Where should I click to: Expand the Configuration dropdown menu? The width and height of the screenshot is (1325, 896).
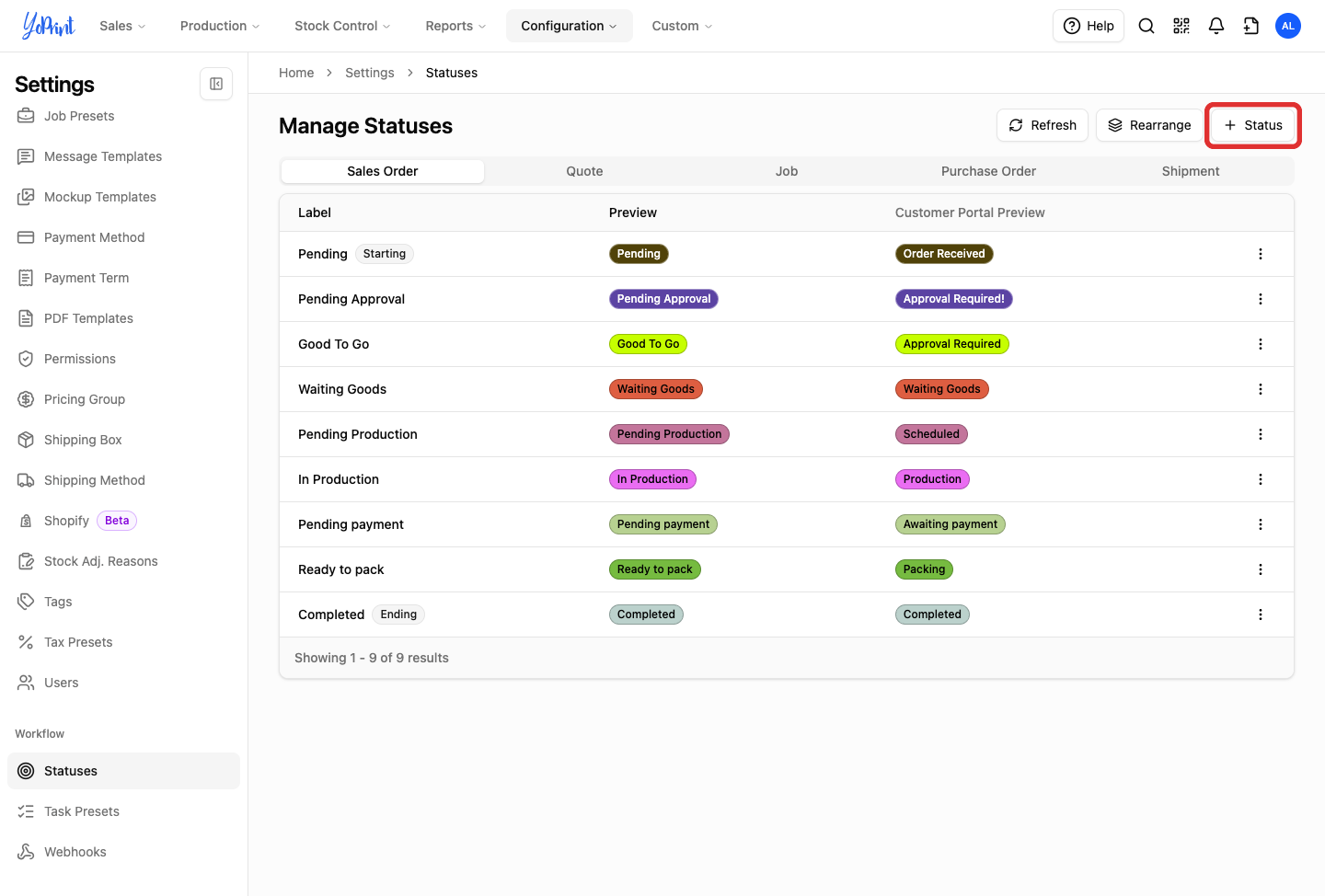coord(569,26)
